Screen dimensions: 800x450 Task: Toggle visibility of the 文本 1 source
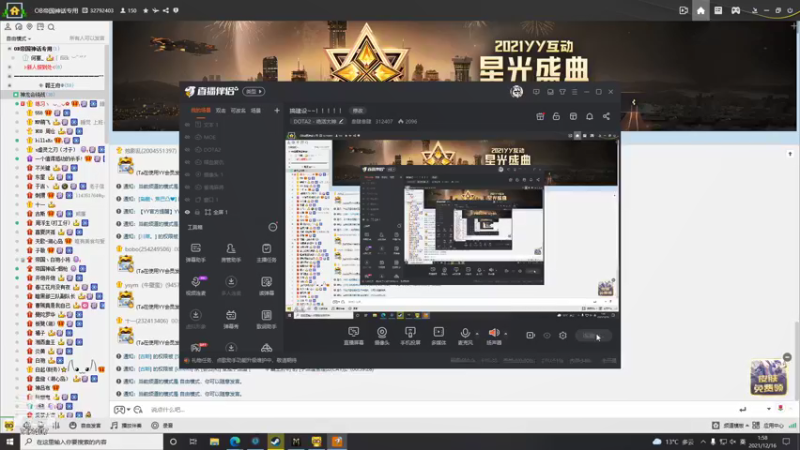187,124
